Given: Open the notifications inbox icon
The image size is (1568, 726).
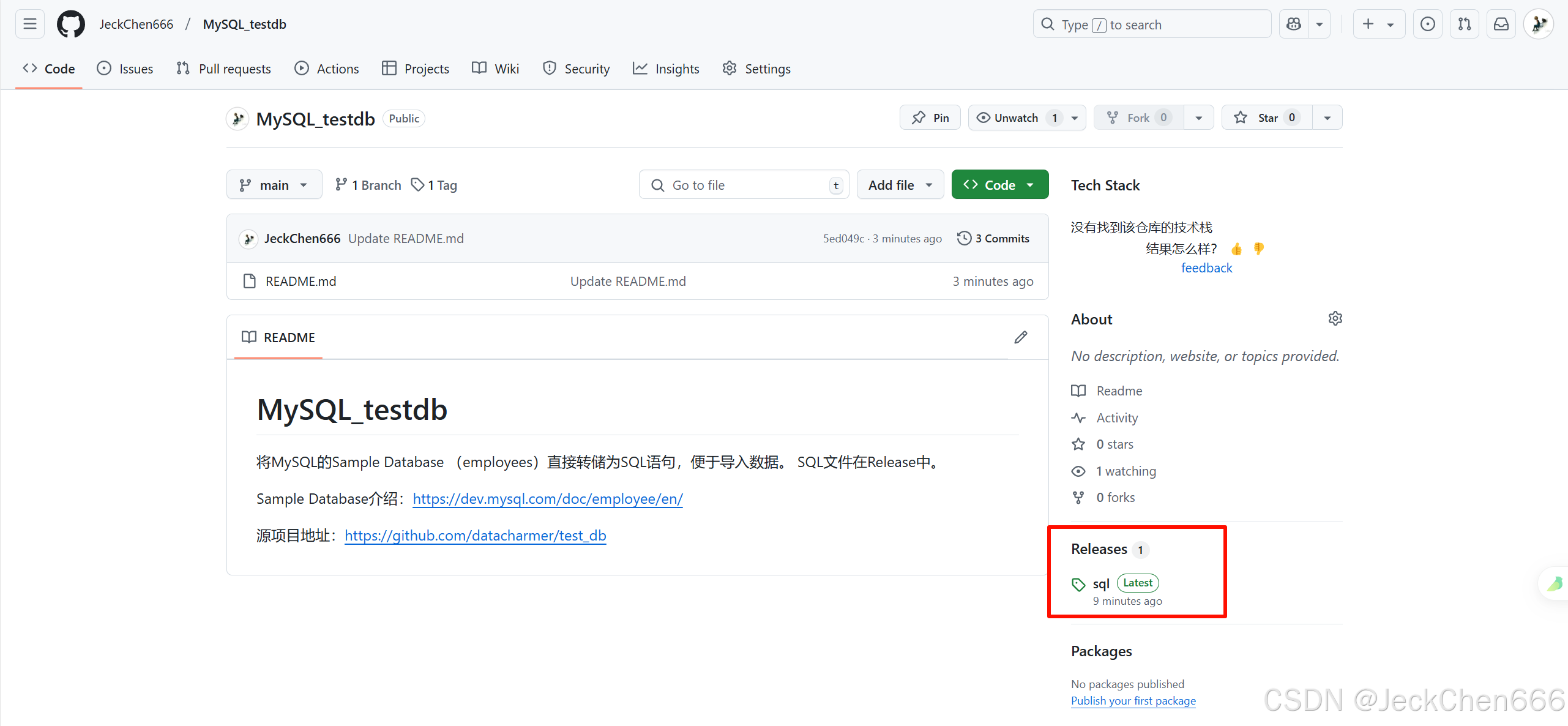Looking at the screenshot, I should 1501,24.
